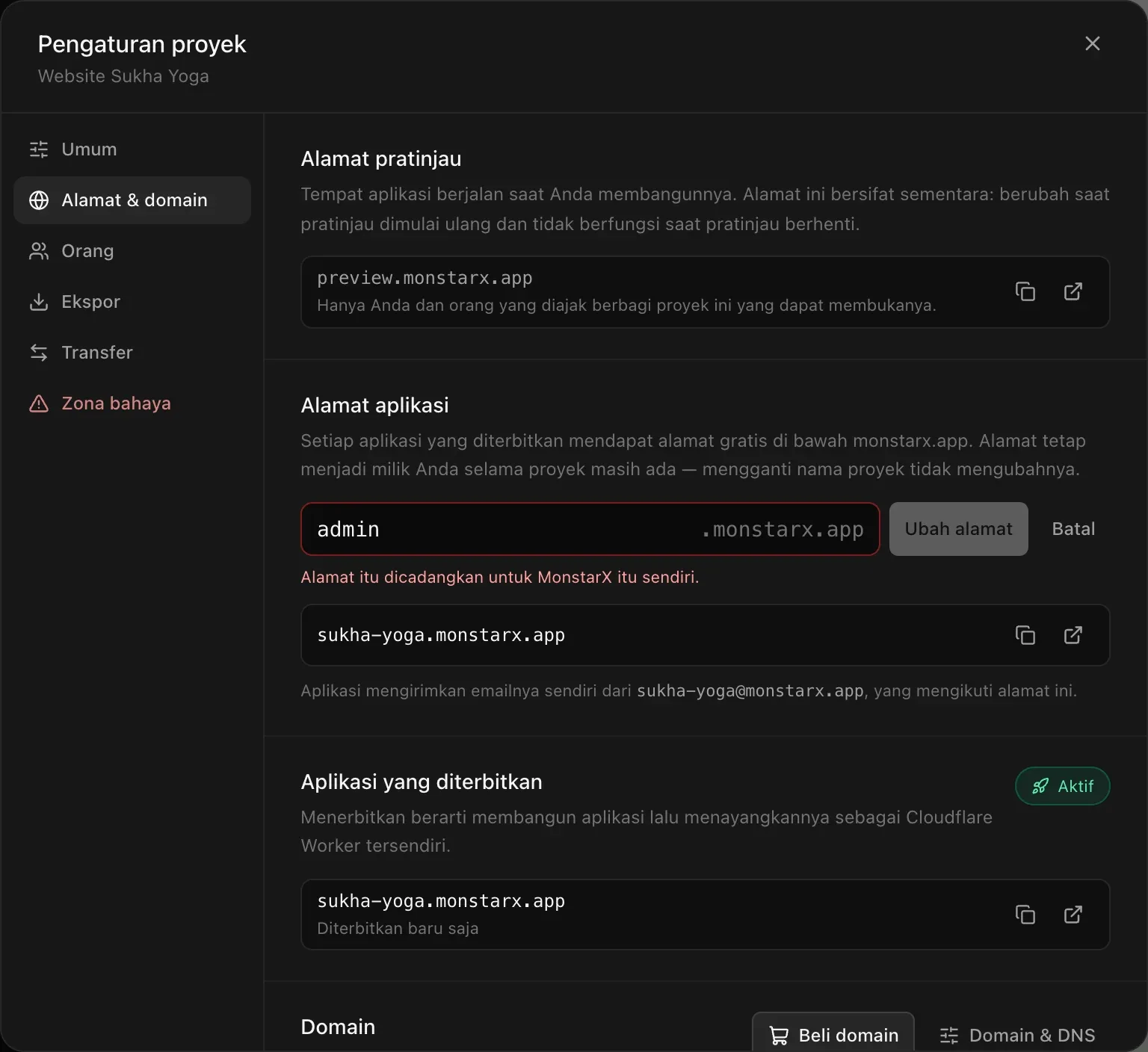Go to the Orang section
Image resolution: width=1148 pixels, height=1052 pixels.
click(x=132, y=251)
